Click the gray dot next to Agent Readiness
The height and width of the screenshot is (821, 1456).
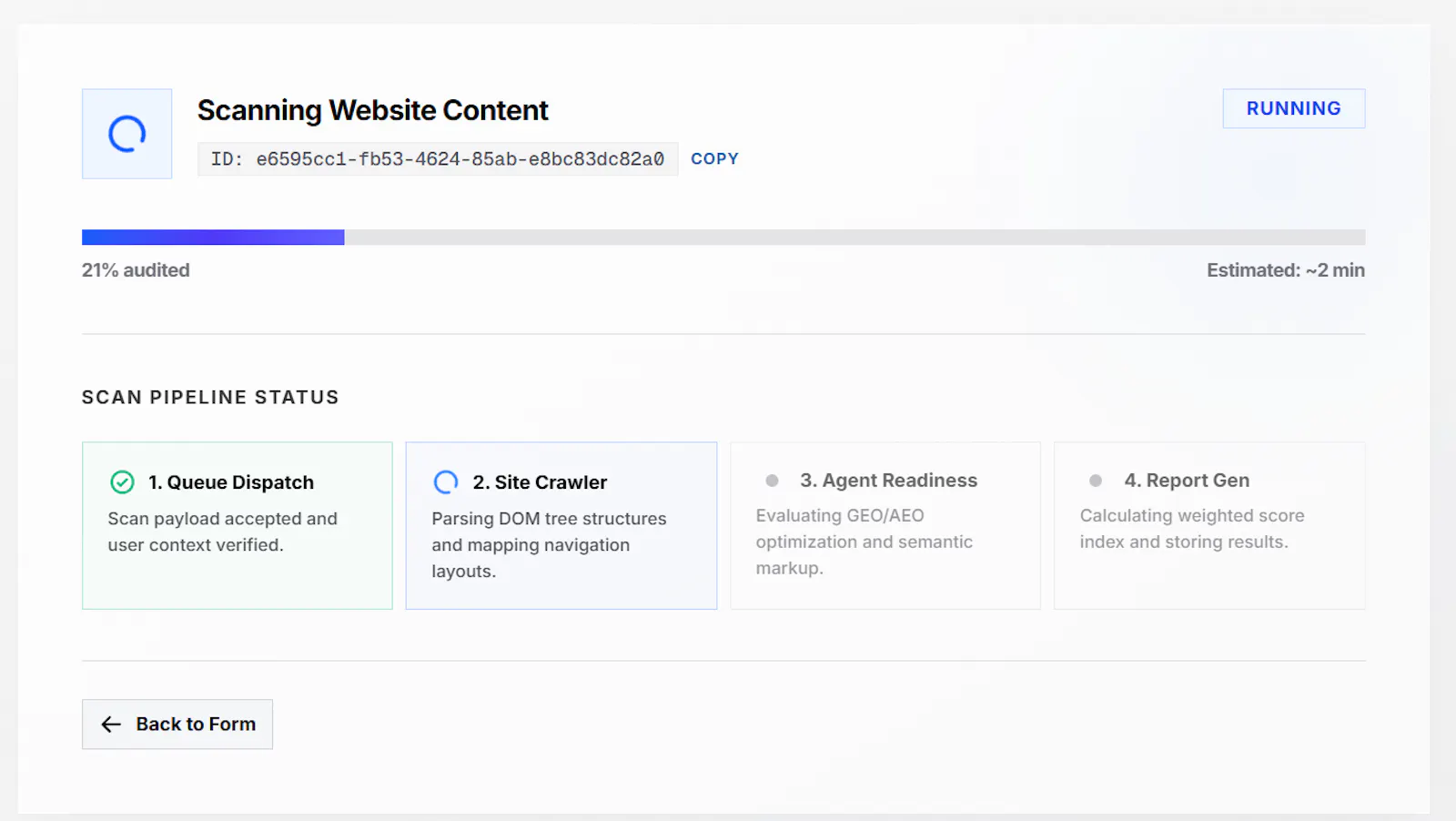pos(772,481)
